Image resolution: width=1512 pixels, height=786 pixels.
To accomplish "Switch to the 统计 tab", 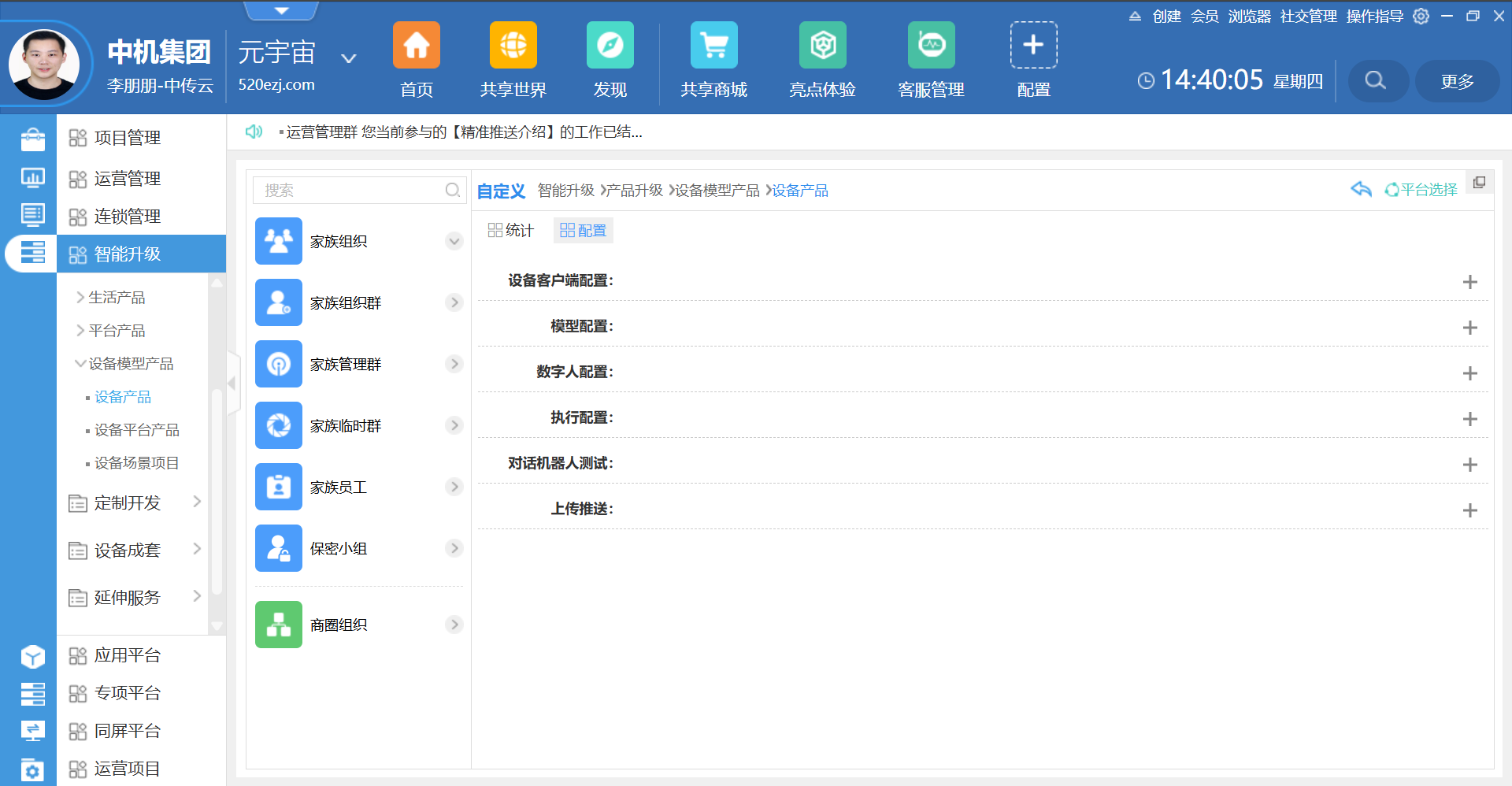I will (x=511, y=231).
